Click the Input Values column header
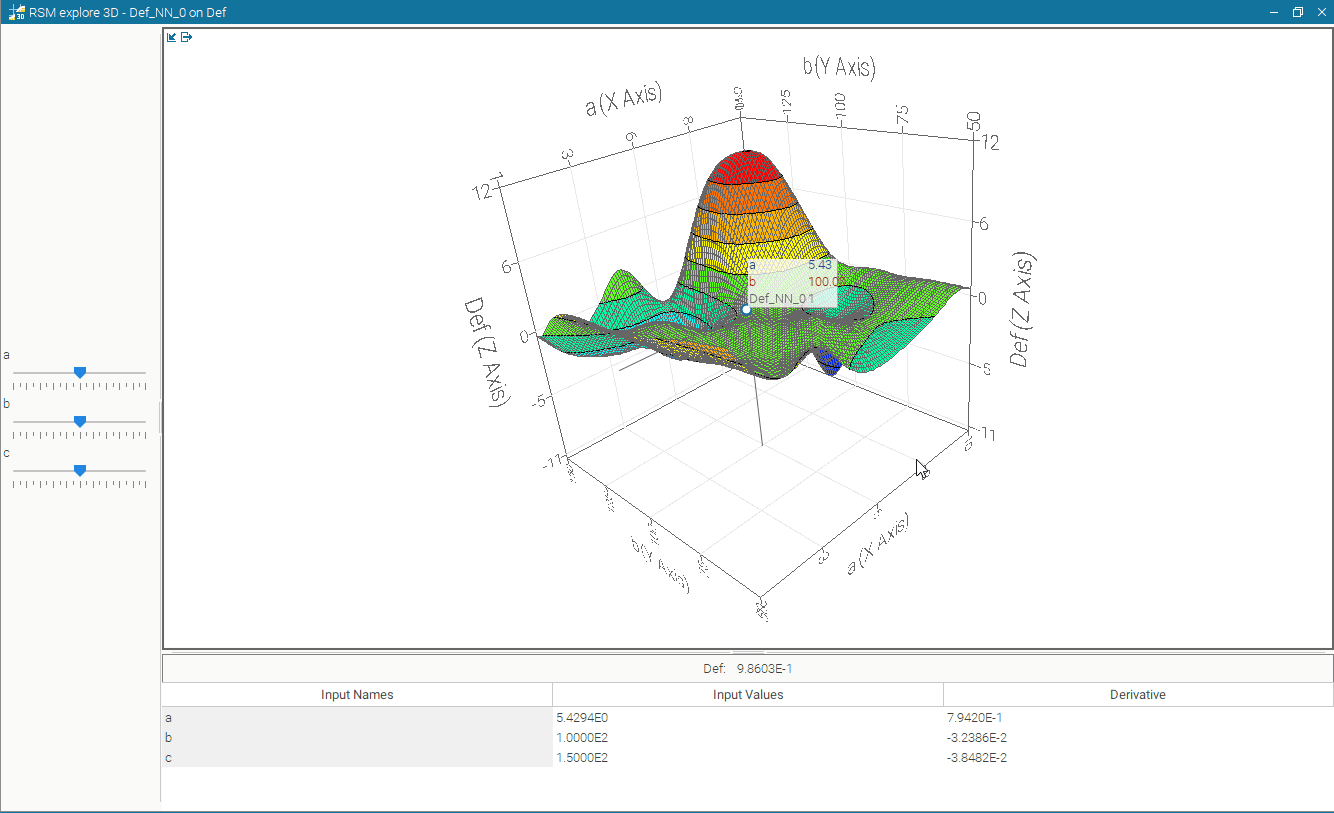The width and height of the screenshot is (1334, 813). tap(747, 695)
